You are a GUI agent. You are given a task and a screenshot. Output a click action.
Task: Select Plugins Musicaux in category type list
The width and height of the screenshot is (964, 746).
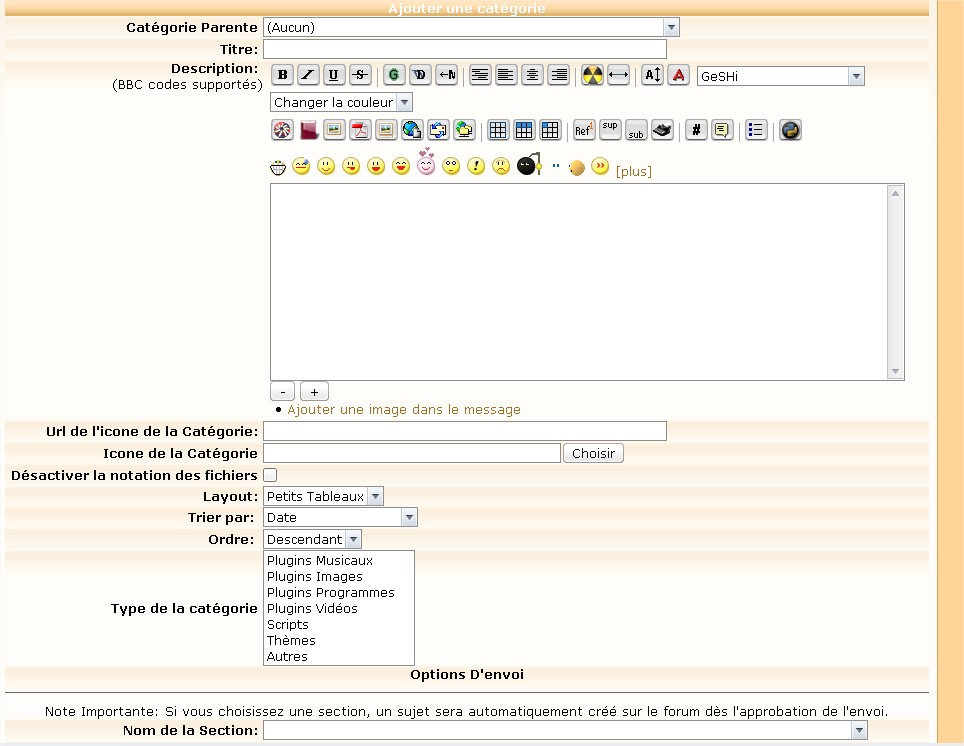(320, 561)
